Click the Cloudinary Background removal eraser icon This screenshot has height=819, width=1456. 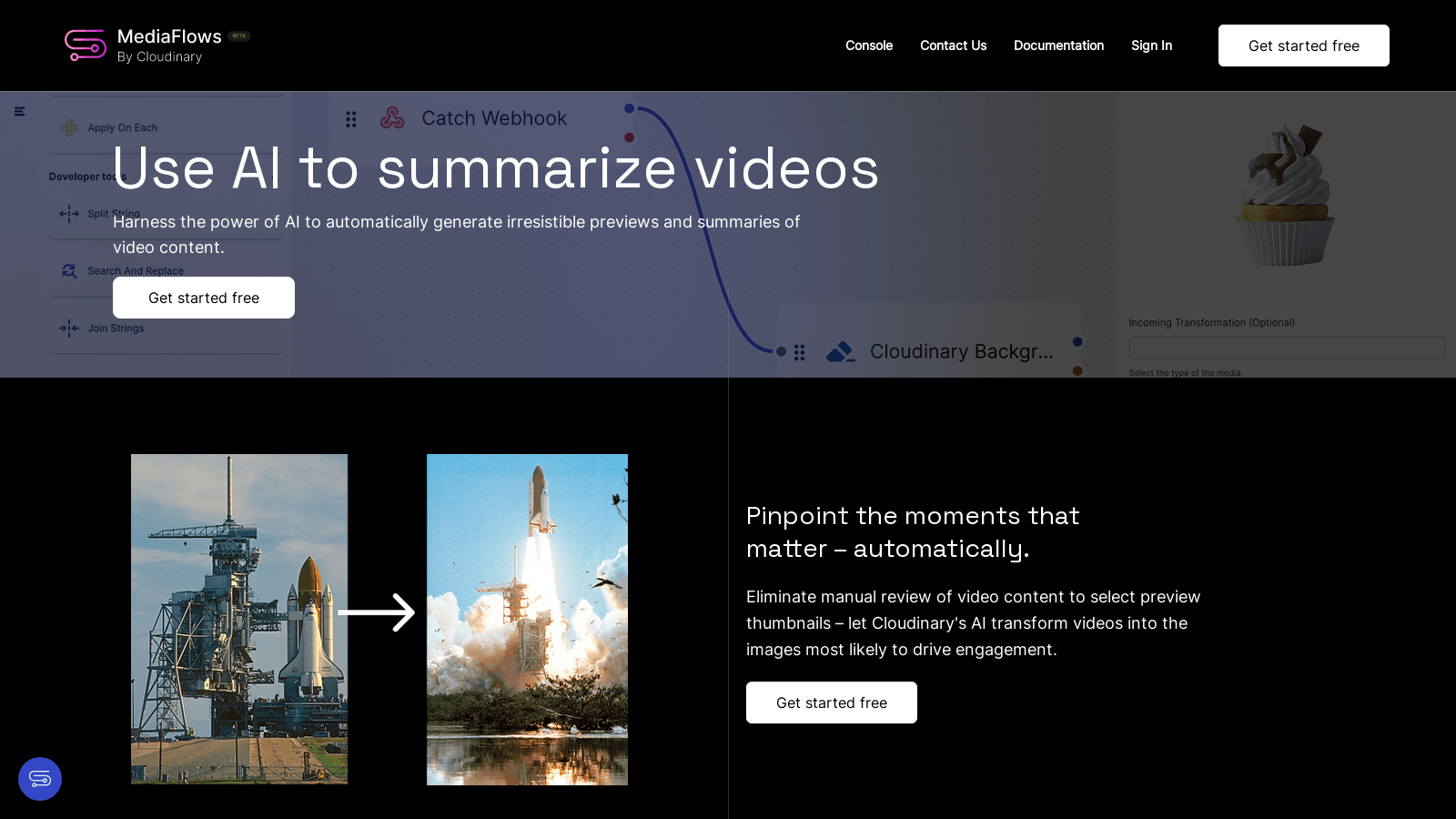(840, 351)
